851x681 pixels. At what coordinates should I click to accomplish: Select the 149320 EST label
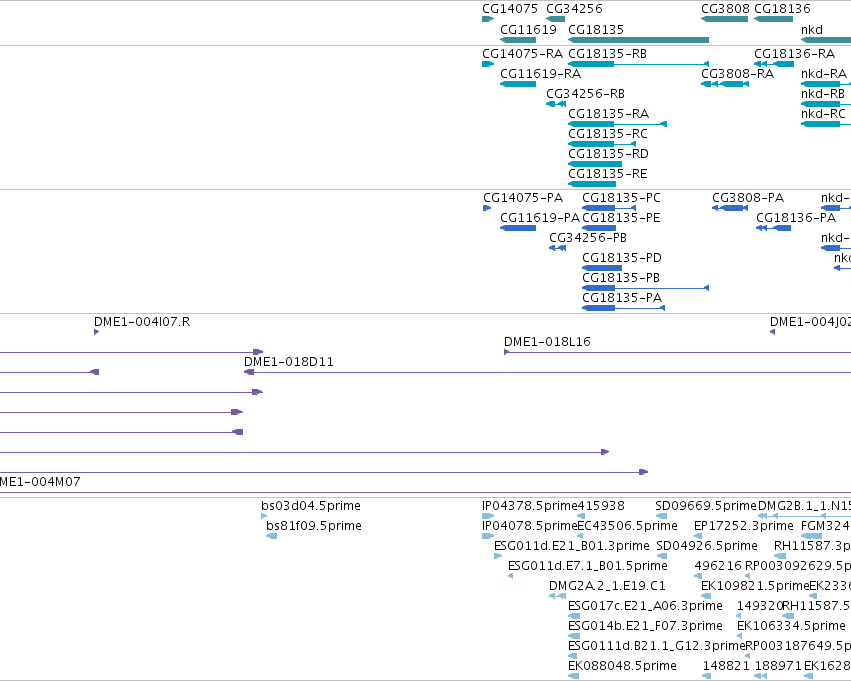760,607
